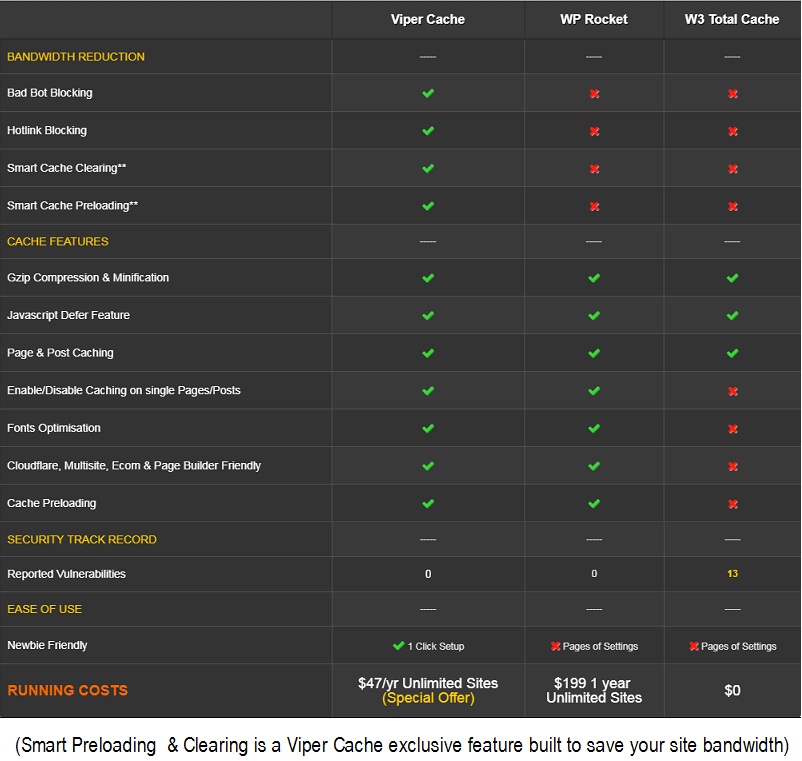The height and width of the screenshot is (761, 802).
Task: Select the "$199 1 year Unlimited Sites" price
Action: 594,690
